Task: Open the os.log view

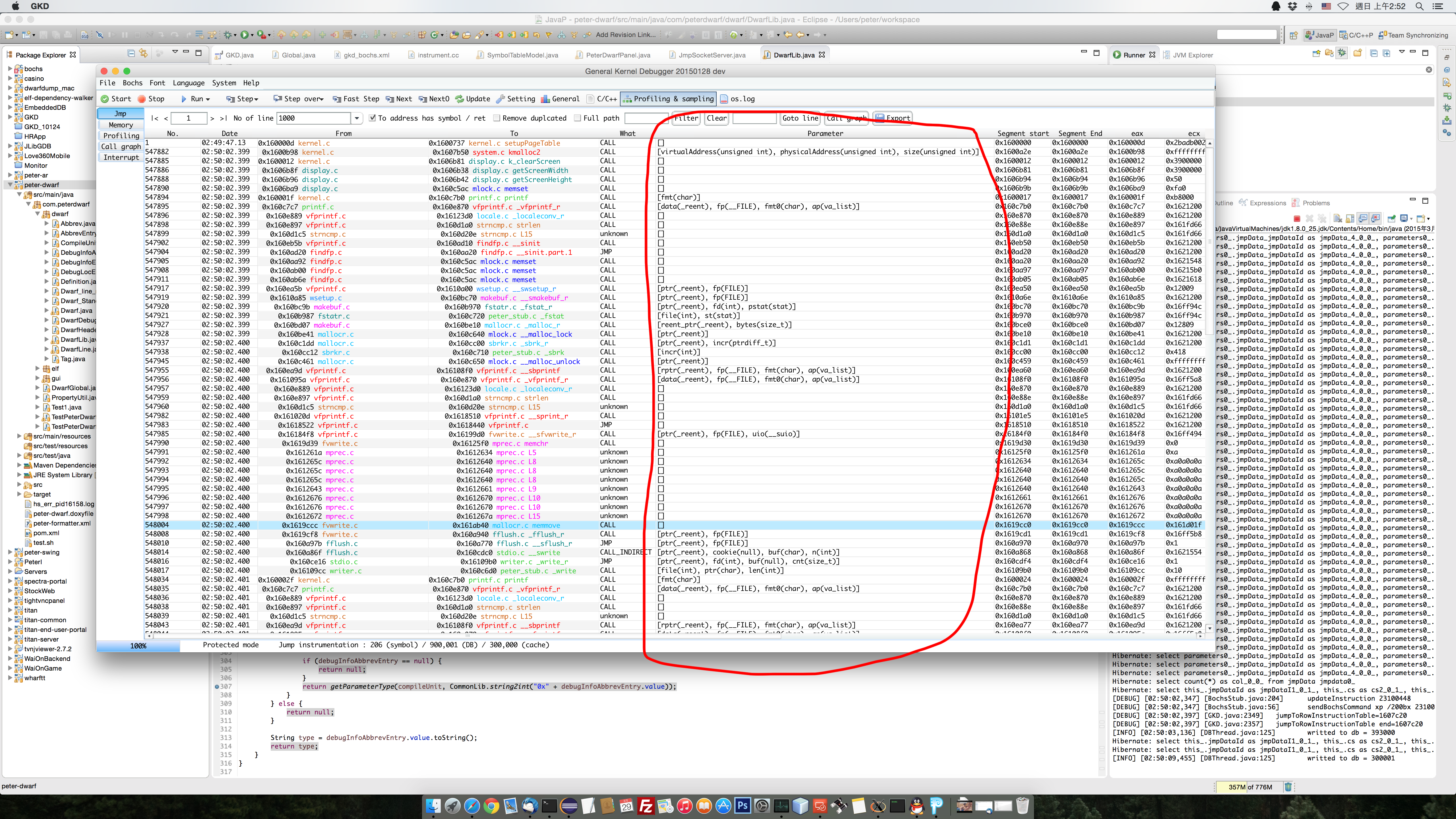Action: pyautogui.click(x=737, y=98)
